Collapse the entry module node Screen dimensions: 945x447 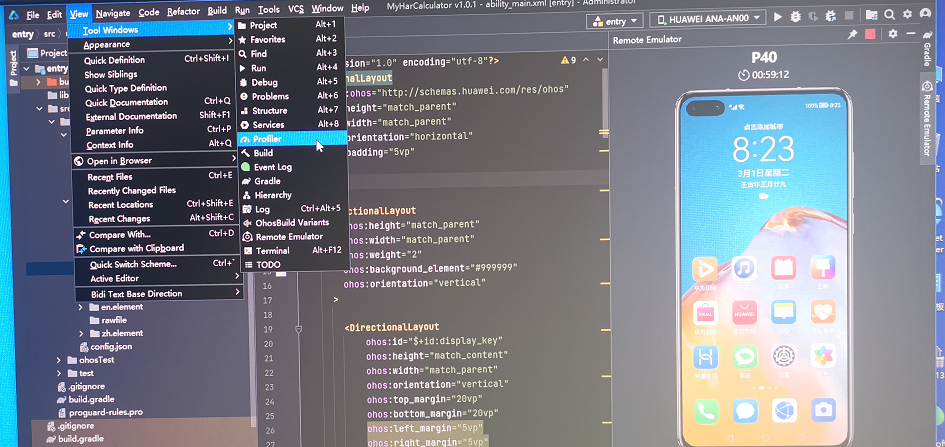point(27,69)
